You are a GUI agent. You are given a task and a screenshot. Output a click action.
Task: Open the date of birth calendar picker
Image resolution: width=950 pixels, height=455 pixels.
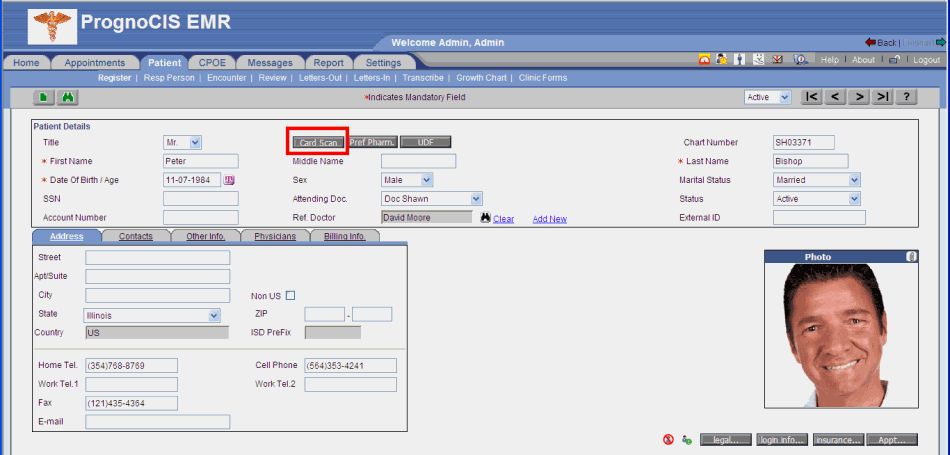click(x=229, y=180)
